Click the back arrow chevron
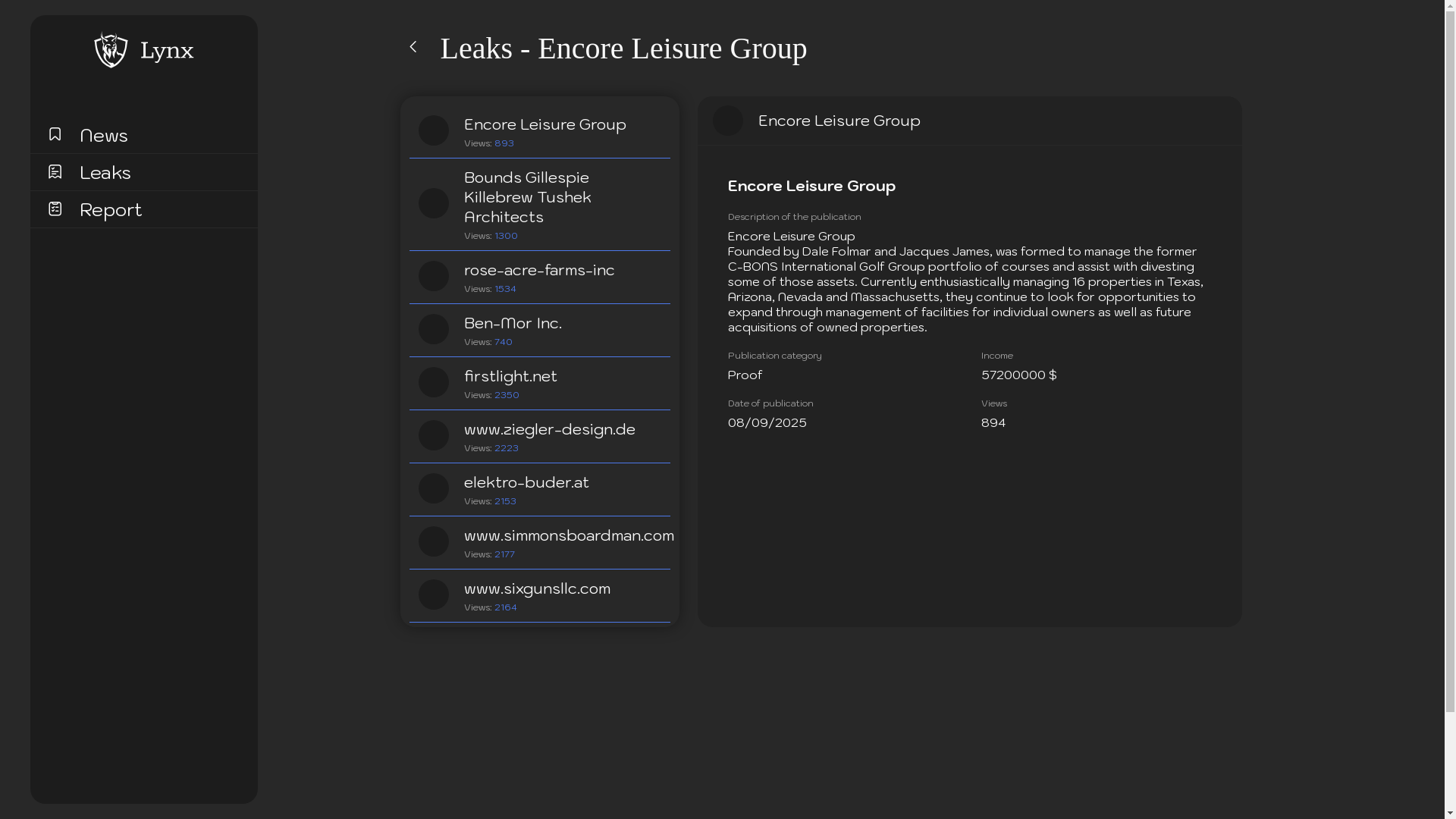This screenshot has height=819, width=1456. 413,47
